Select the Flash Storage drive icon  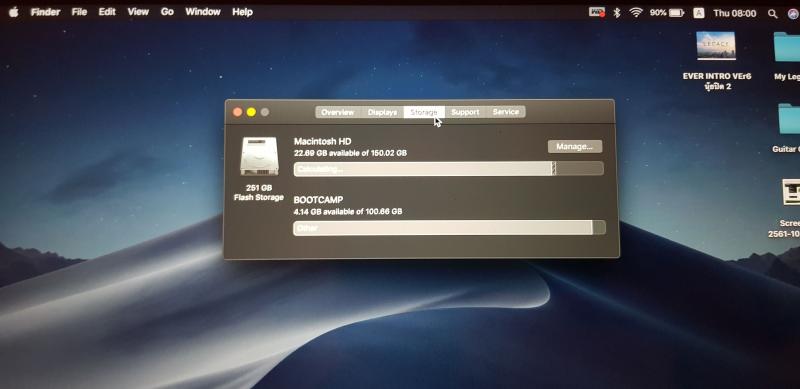(x=259, y=156)
